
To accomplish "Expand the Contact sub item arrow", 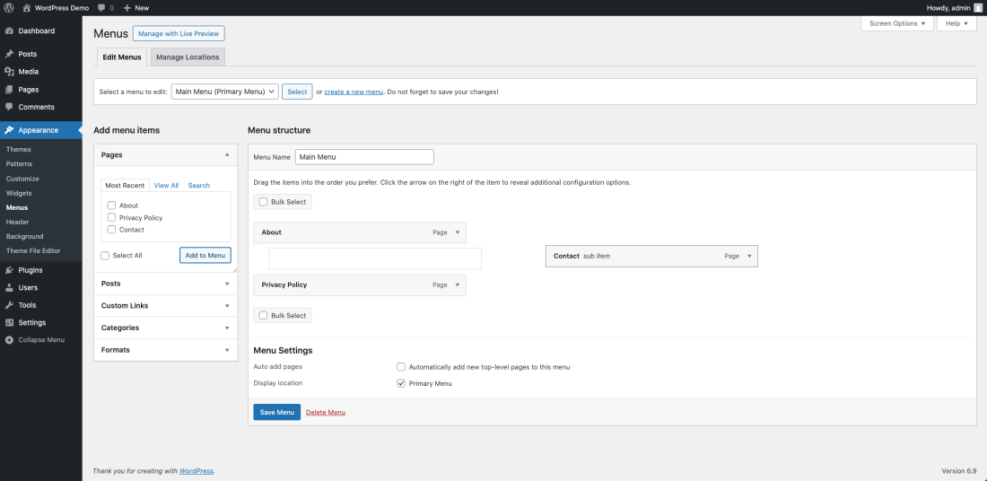I will pos(749,256).
